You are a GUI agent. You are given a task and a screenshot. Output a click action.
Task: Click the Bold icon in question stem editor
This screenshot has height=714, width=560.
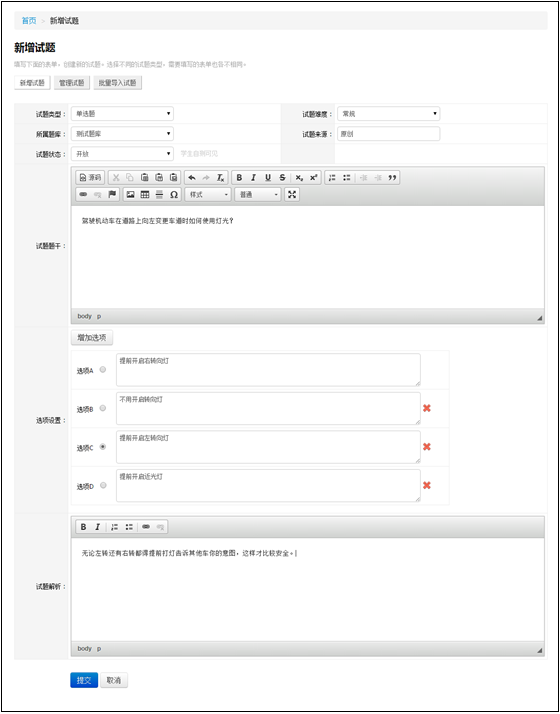point(239,178)
